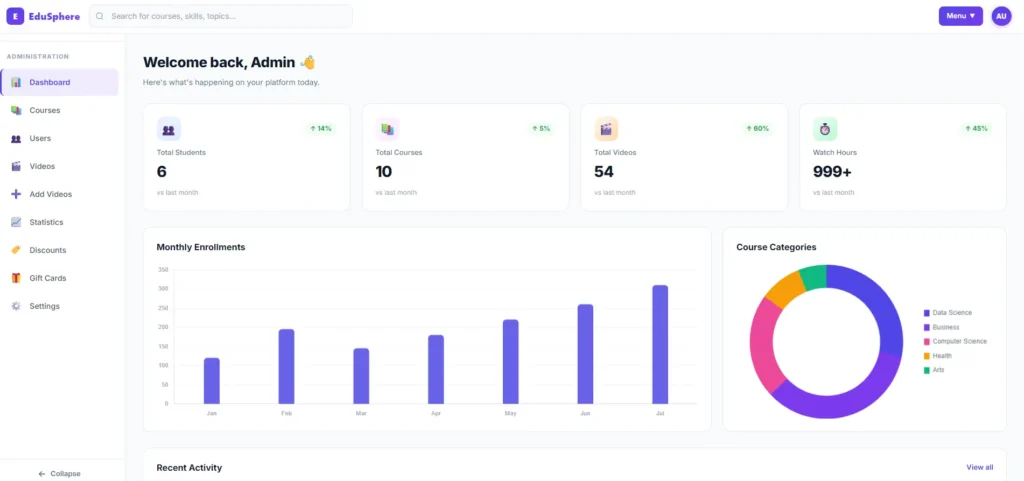Click the Gift Cards present icon
1024x481 pixels.
click(x=16, y=278)
